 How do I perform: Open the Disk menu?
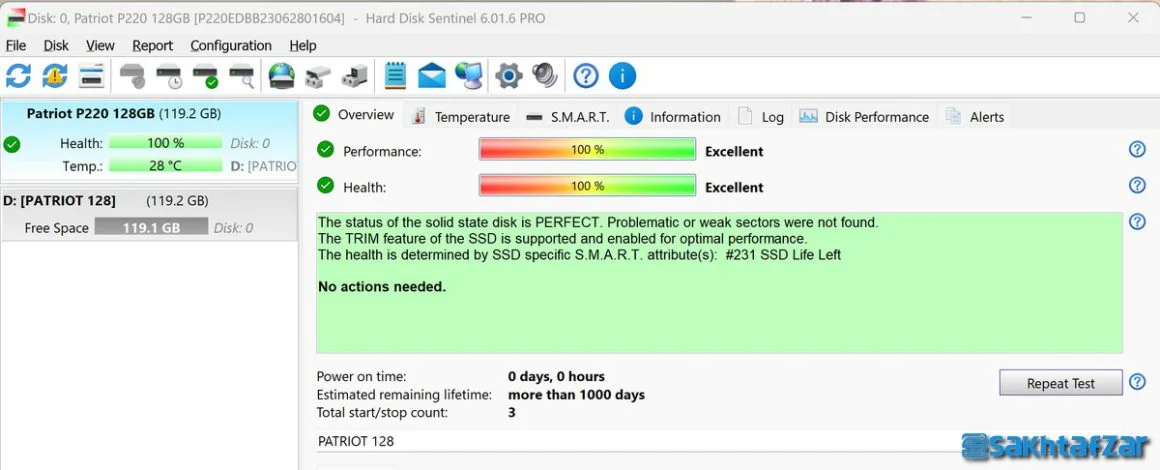[55, 46]
